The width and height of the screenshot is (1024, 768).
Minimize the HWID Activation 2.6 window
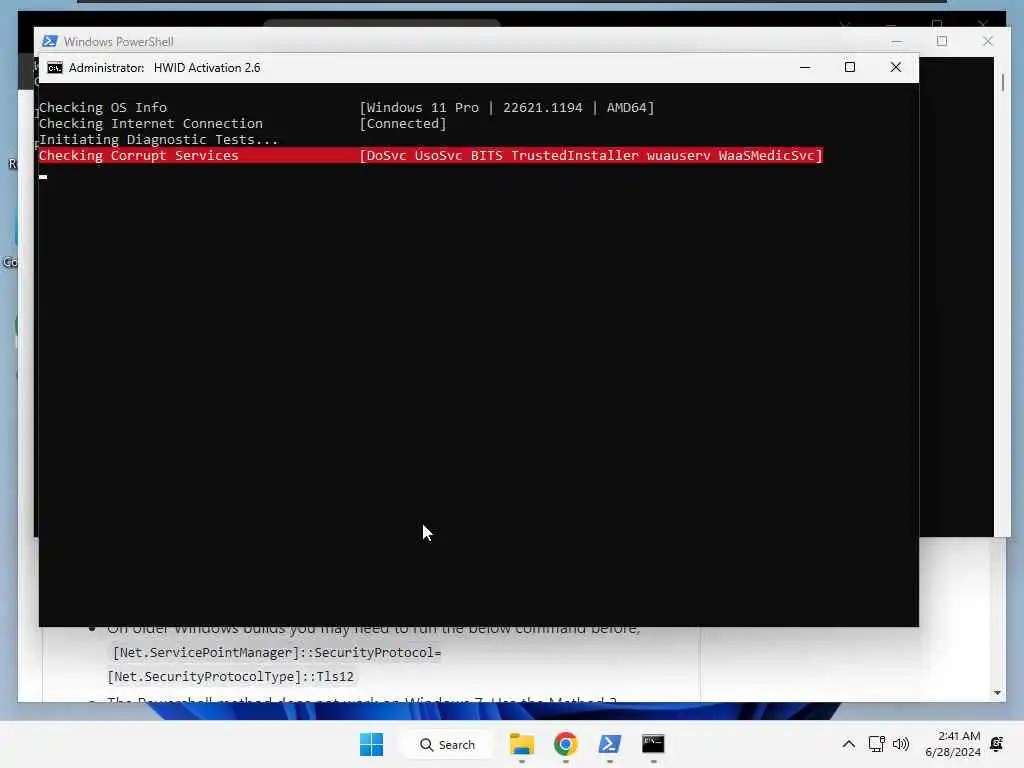pos(805,67)
